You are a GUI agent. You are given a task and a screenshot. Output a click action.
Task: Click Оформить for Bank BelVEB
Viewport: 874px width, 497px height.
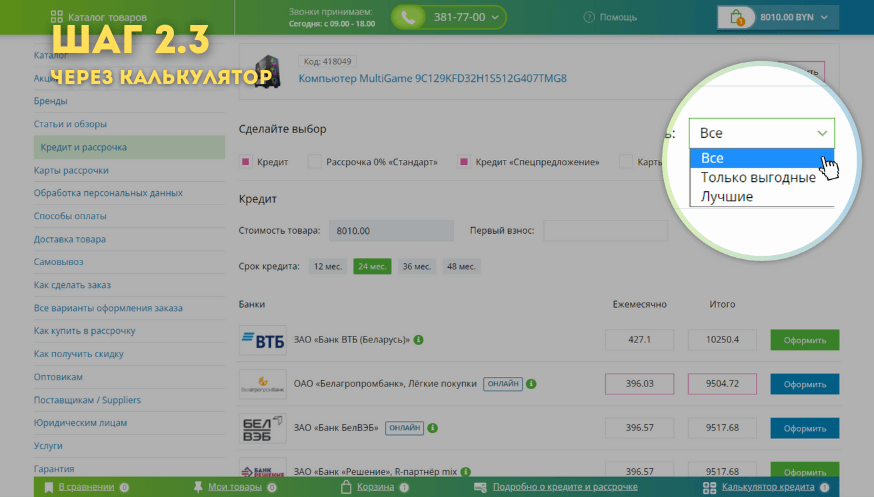(x=805, y=428)
